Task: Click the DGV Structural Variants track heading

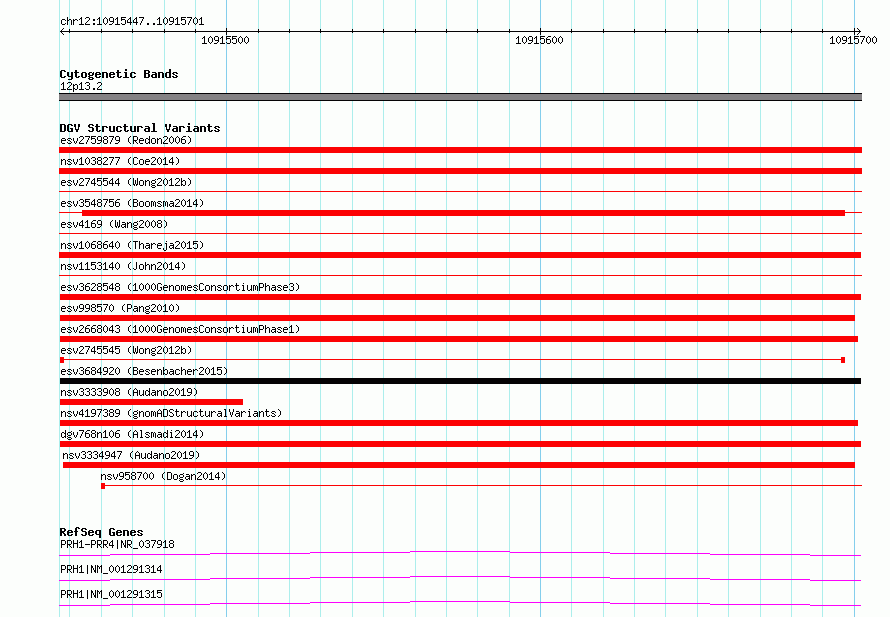Action: [140, 128]
